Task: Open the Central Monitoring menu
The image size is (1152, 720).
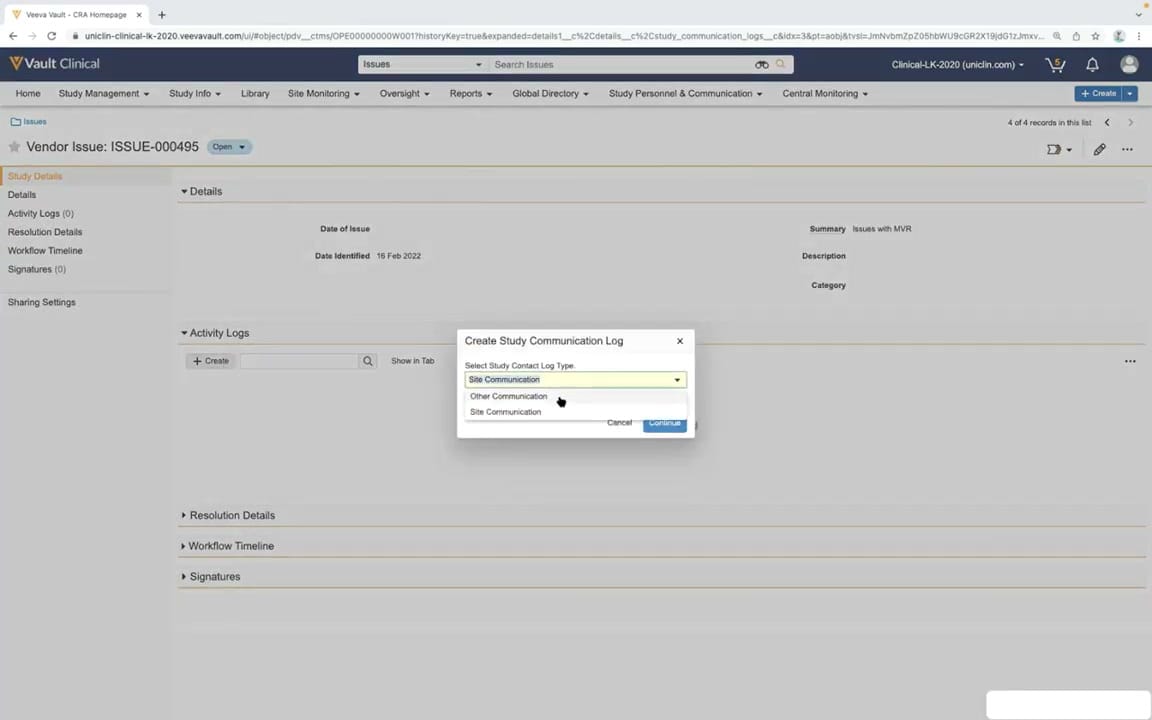Action: click(x=824, y=93)
